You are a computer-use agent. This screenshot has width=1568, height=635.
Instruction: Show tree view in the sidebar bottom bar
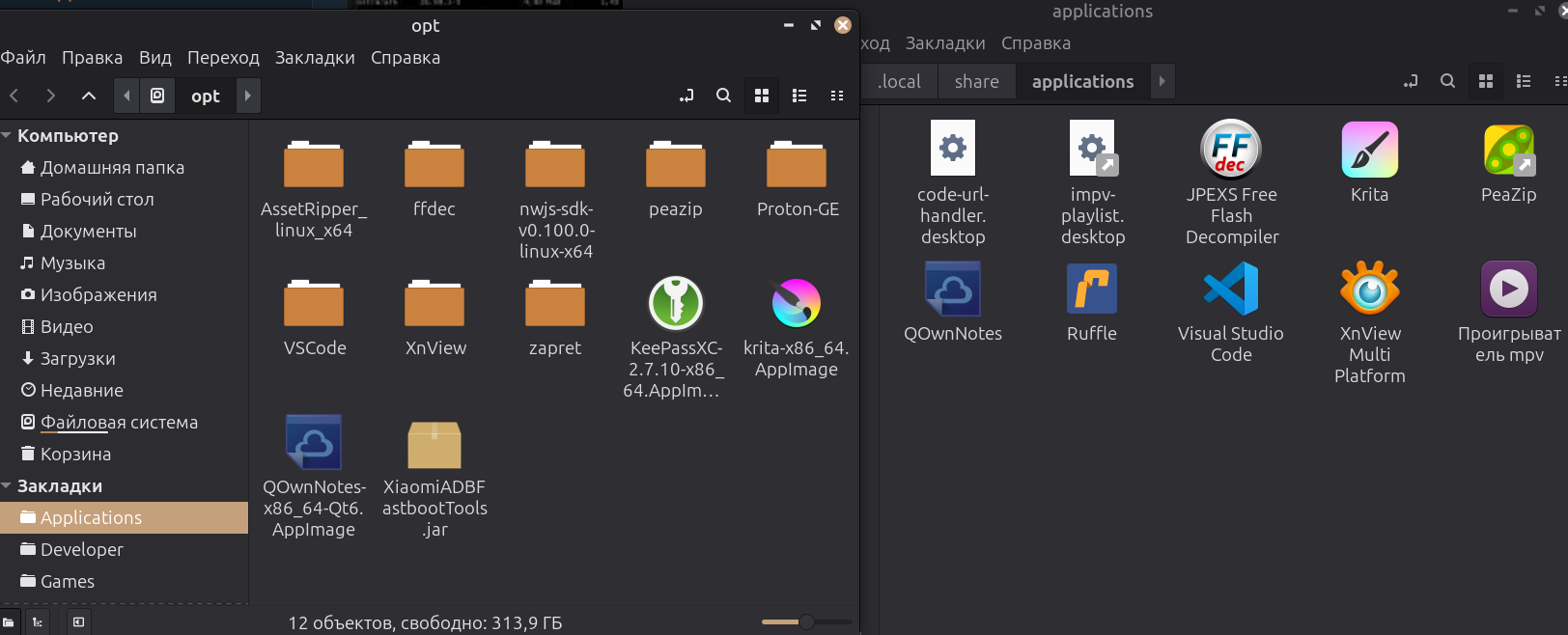click(38, 622)
